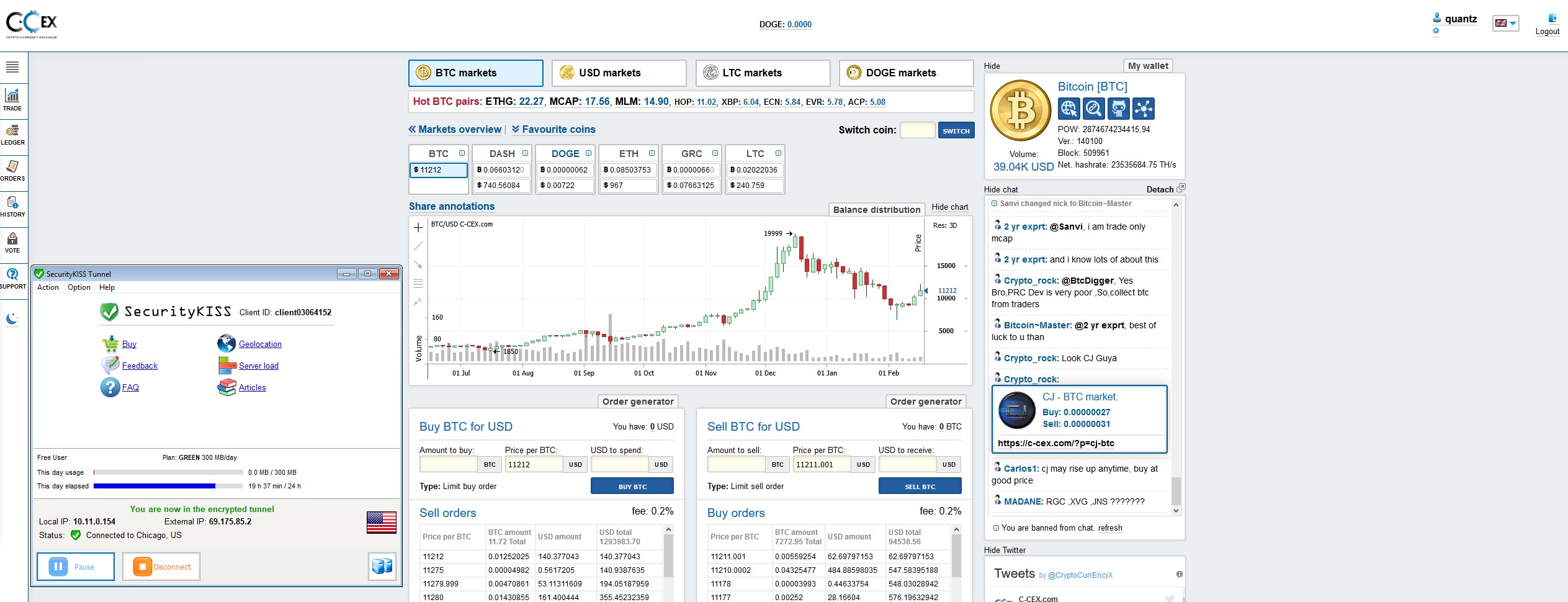Click the C-CEX logo

click(31, 24)
